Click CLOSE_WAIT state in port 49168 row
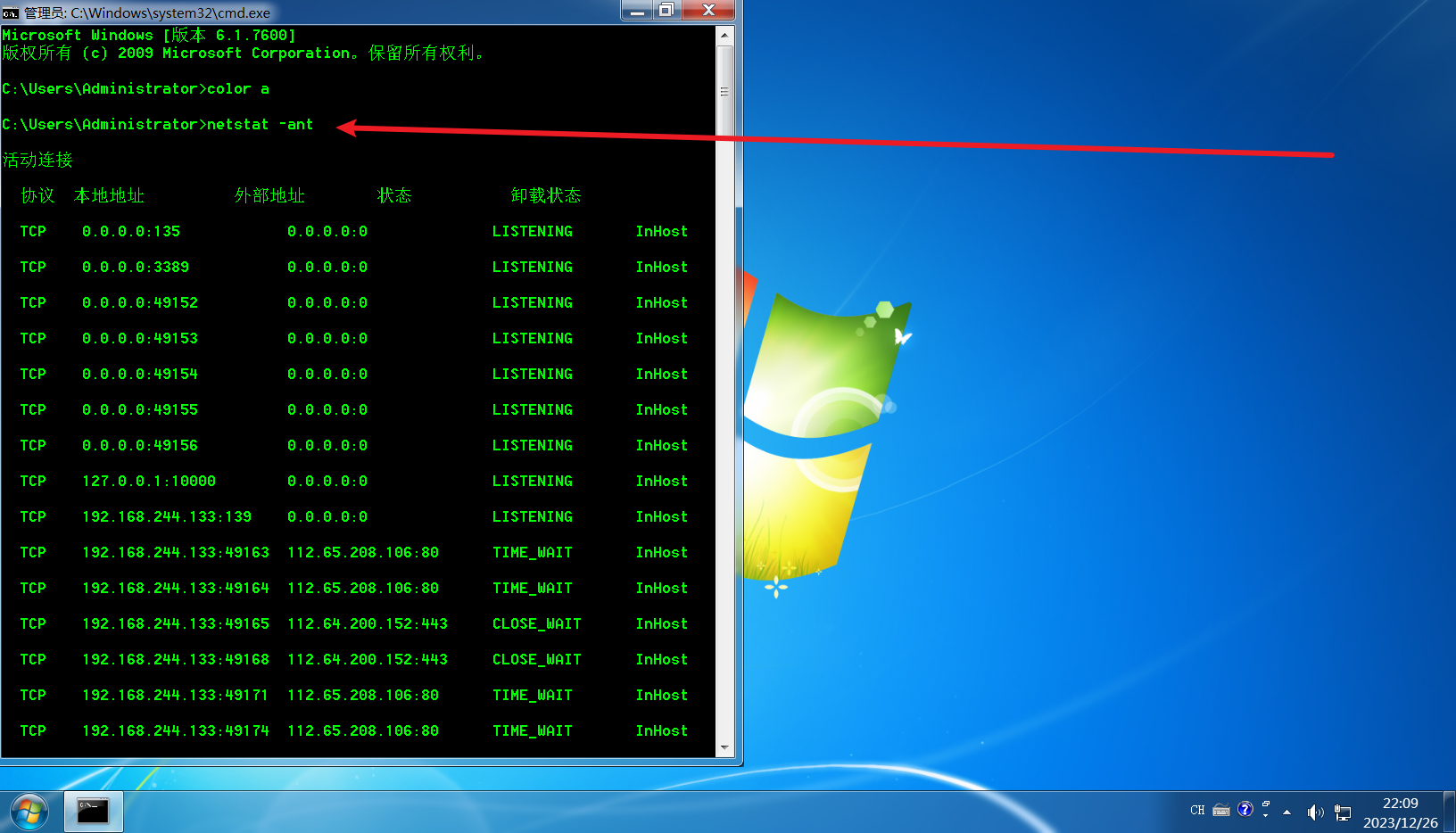The height and width of the screenshot is (833, 1456). pyautogui.click(x=537, y=659)
